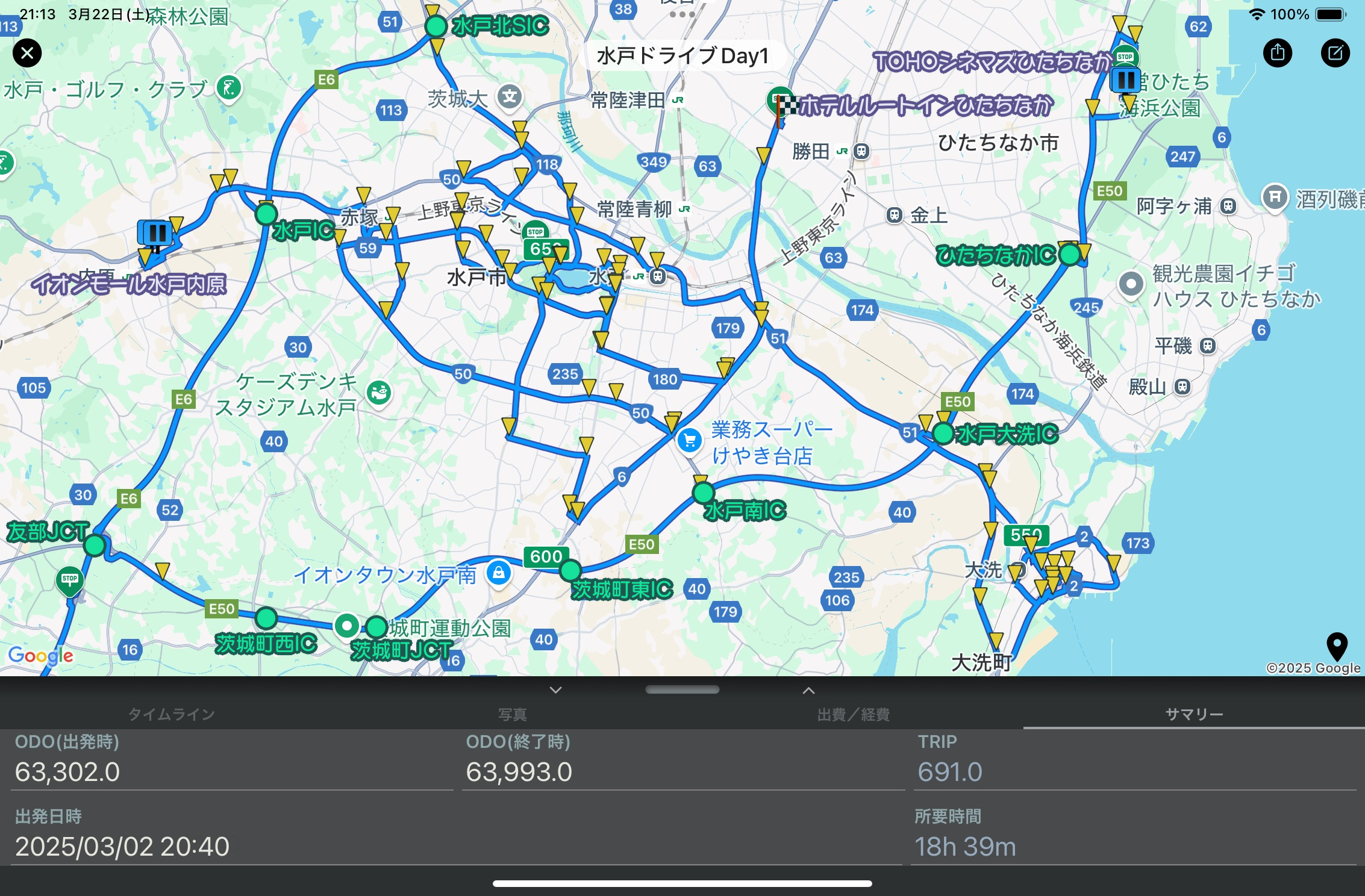
Task: Tap the 常陸津田 station label
Action: coord(628,100)
